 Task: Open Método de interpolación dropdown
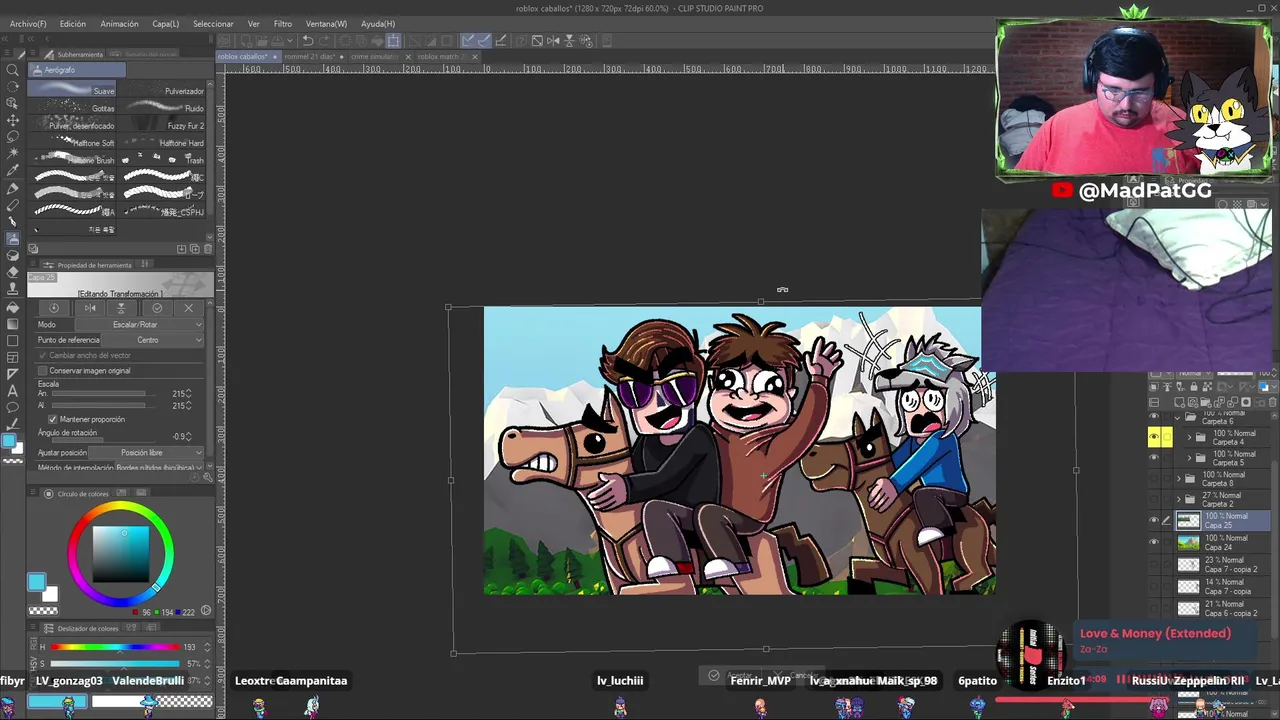tap(158, 468)
